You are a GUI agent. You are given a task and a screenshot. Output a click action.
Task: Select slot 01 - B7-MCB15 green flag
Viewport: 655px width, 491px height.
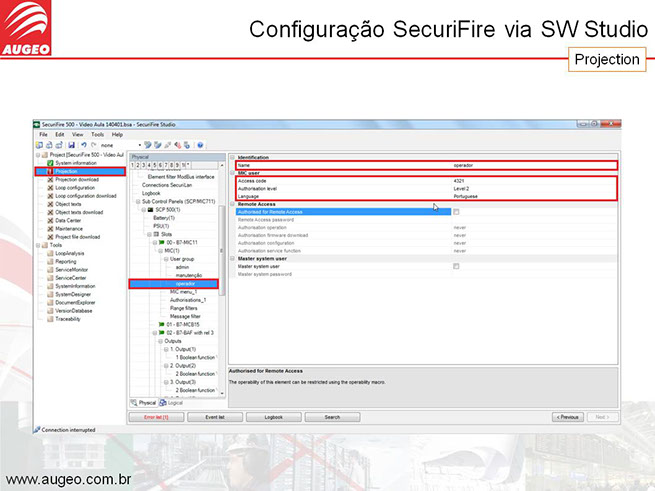(159, 324)
